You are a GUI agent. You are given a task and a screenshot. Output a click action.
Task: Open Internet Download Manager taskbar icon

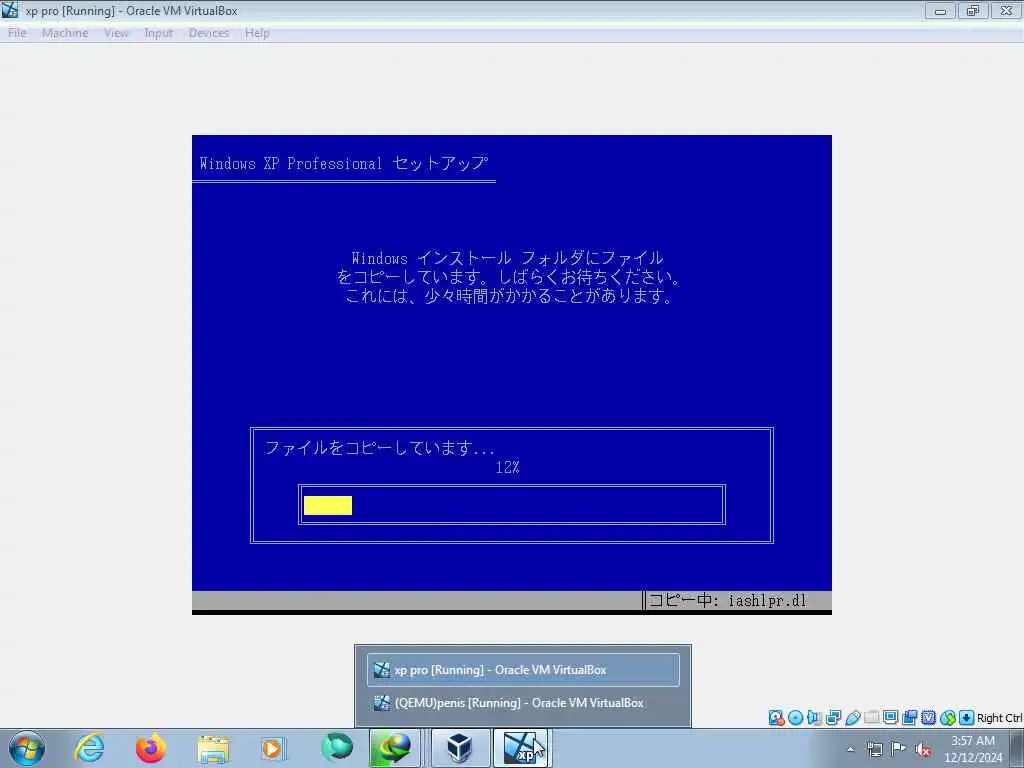click(x=395, y=748)
